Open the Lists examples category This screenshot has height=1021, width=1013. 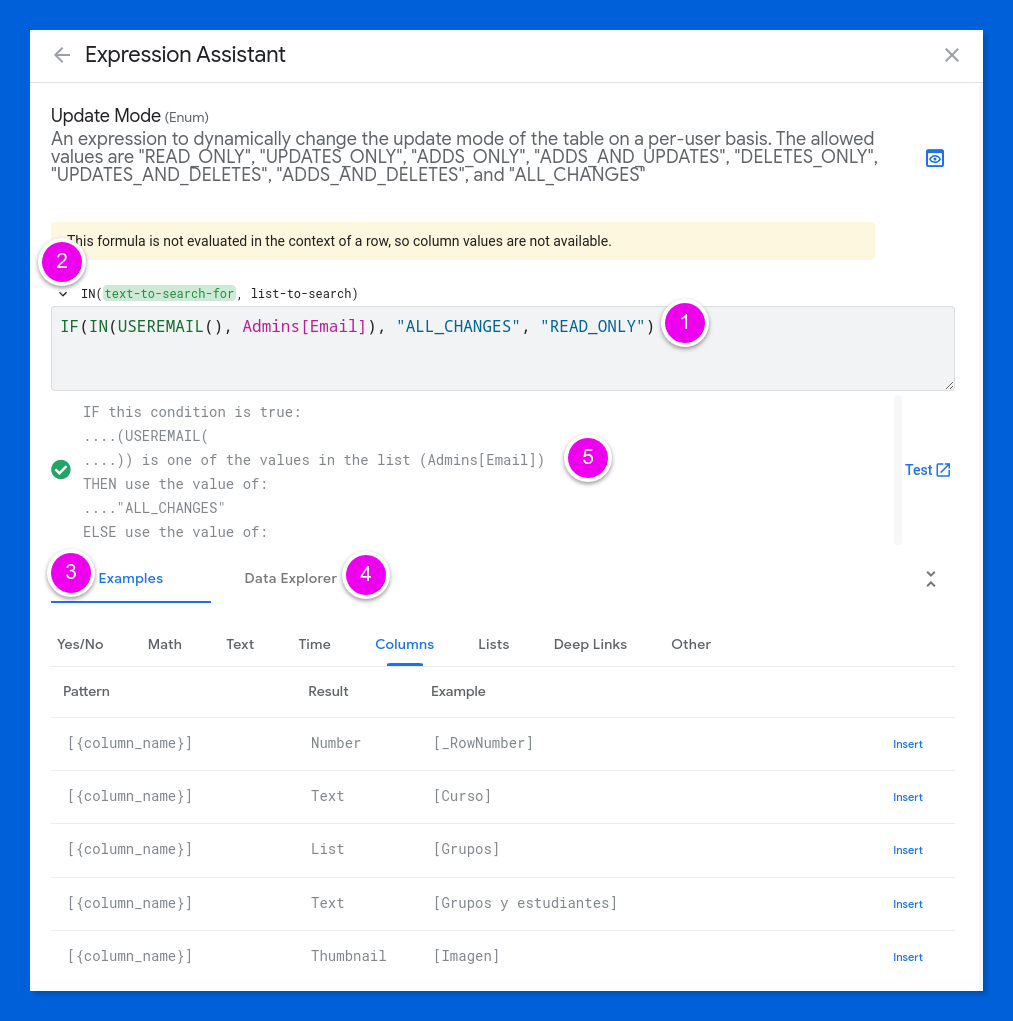click(x=493, y=644)
